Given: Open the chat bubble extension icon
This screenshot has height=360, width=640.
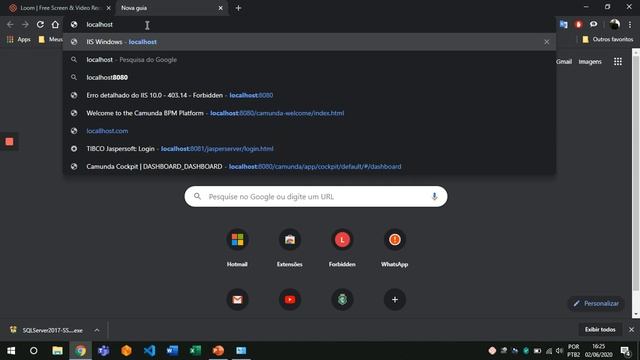Looking at the screenshot, I should coord(593,24).
